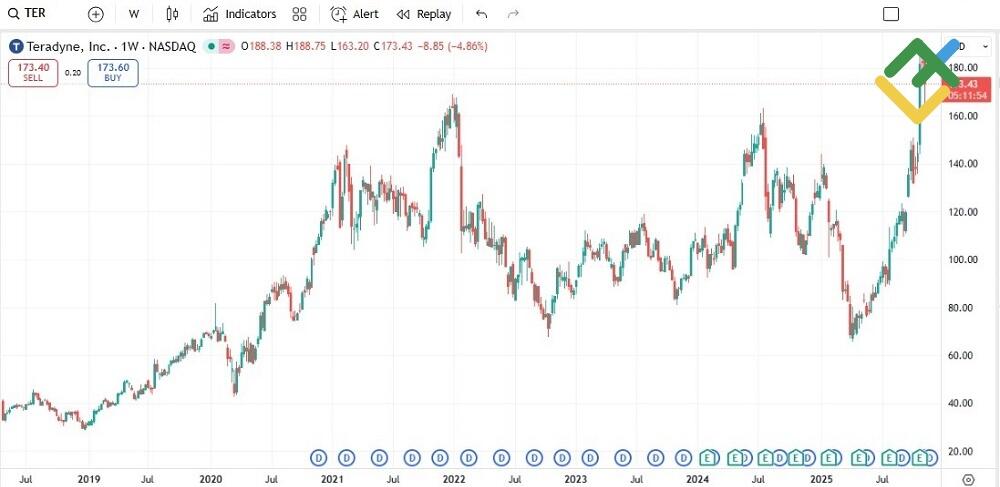Open indicator templates four-squares icon

point(299,14)
